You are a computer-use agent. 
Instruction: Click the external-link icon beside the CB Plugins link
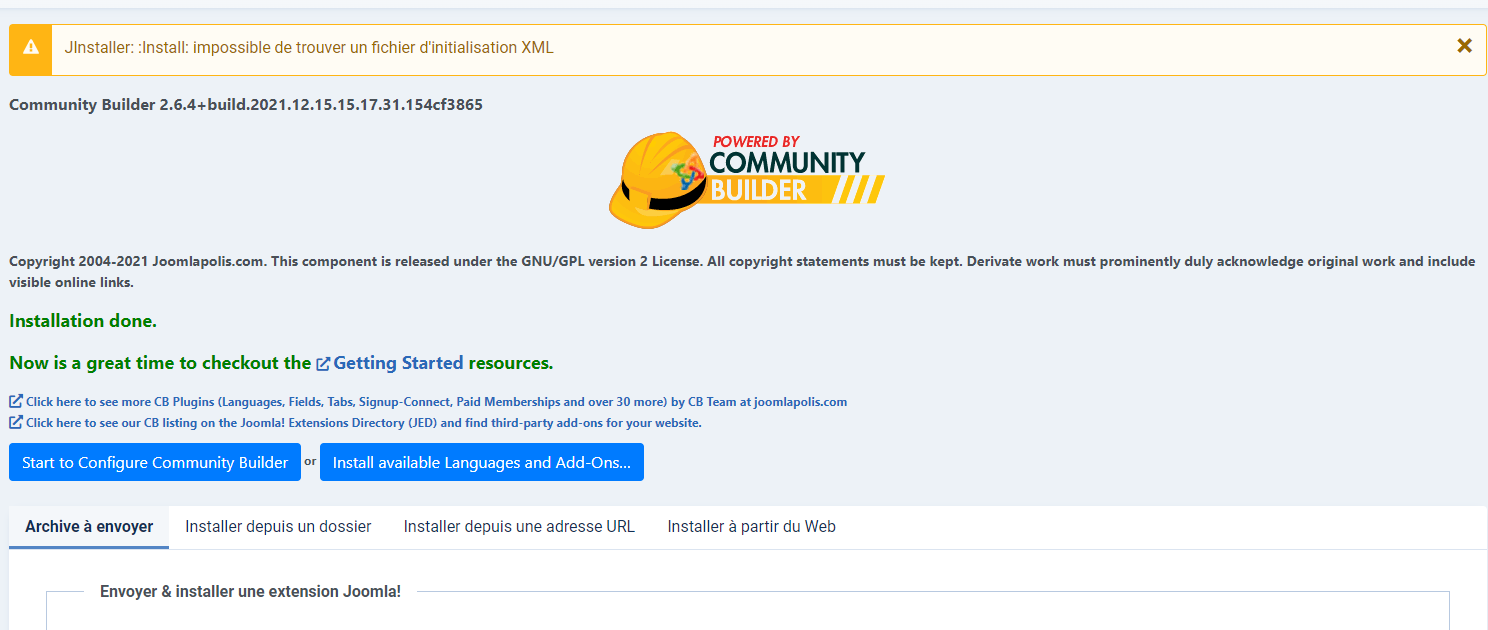(x=16, y=402)
